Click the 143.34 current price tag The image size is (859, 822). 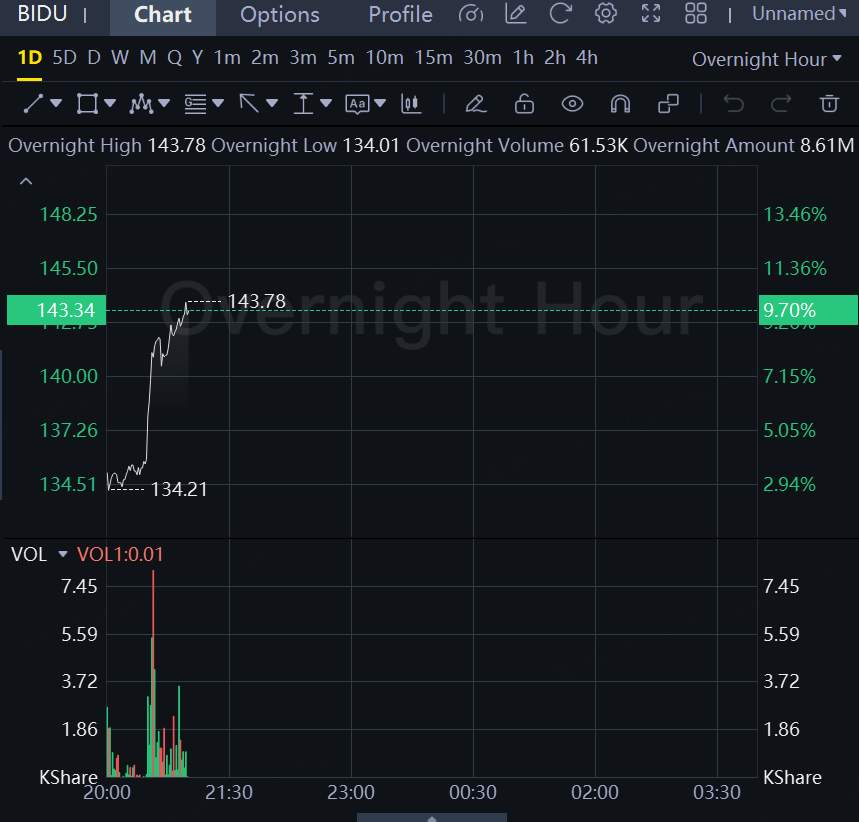(56, 310)
